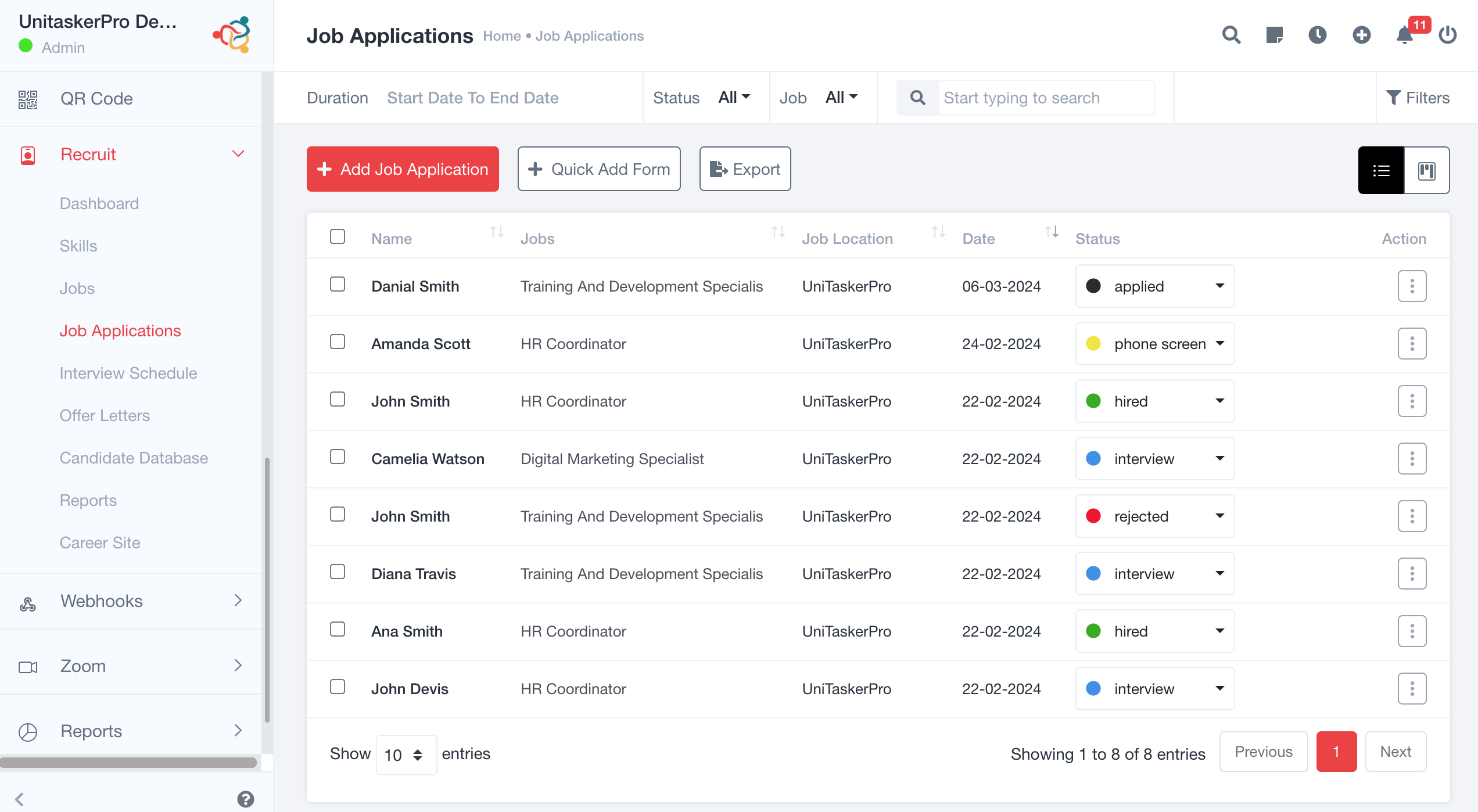Open the timer clock icon

pyautogui.click(x=1317, y=35)
